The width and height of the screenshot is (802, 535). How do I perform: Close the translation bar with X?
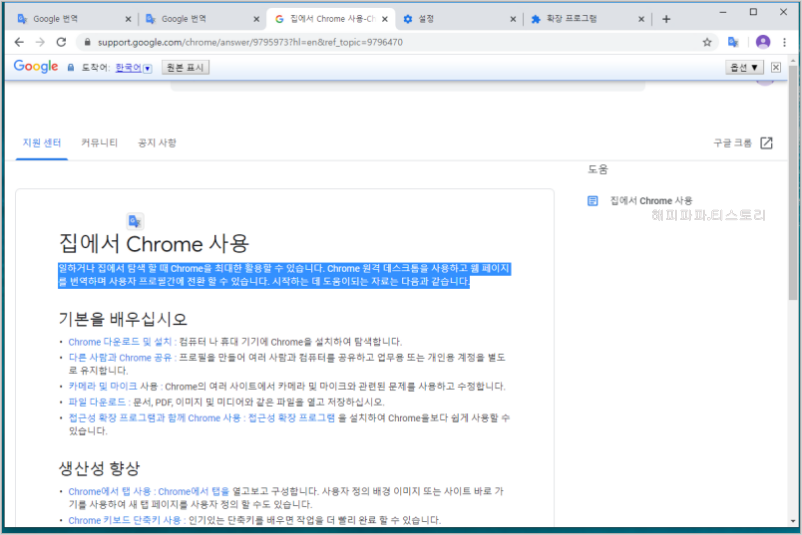point(776,67)
